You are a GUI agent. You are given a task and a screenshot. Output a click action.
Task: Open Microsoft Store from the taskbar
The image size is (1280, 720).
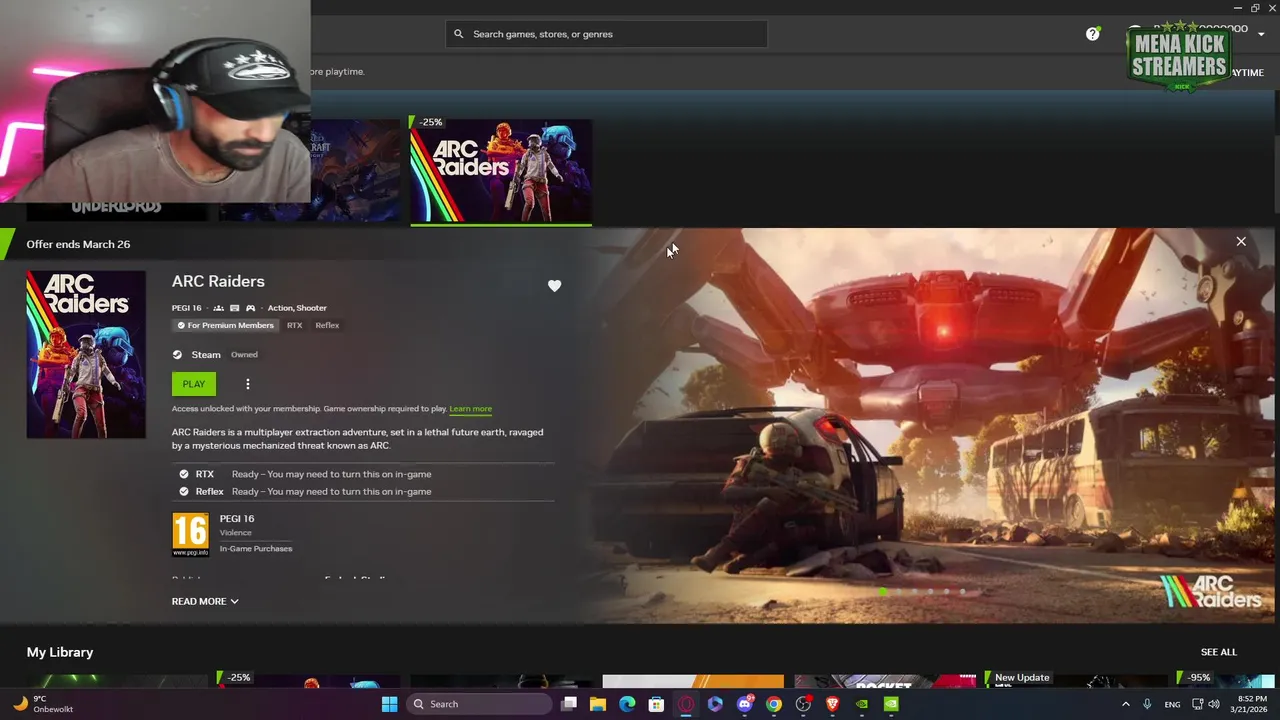click(x=656, y=704)
